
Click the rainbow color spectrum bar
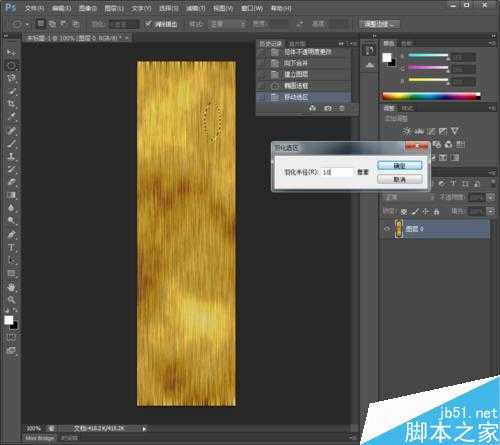tap(431, 96)
